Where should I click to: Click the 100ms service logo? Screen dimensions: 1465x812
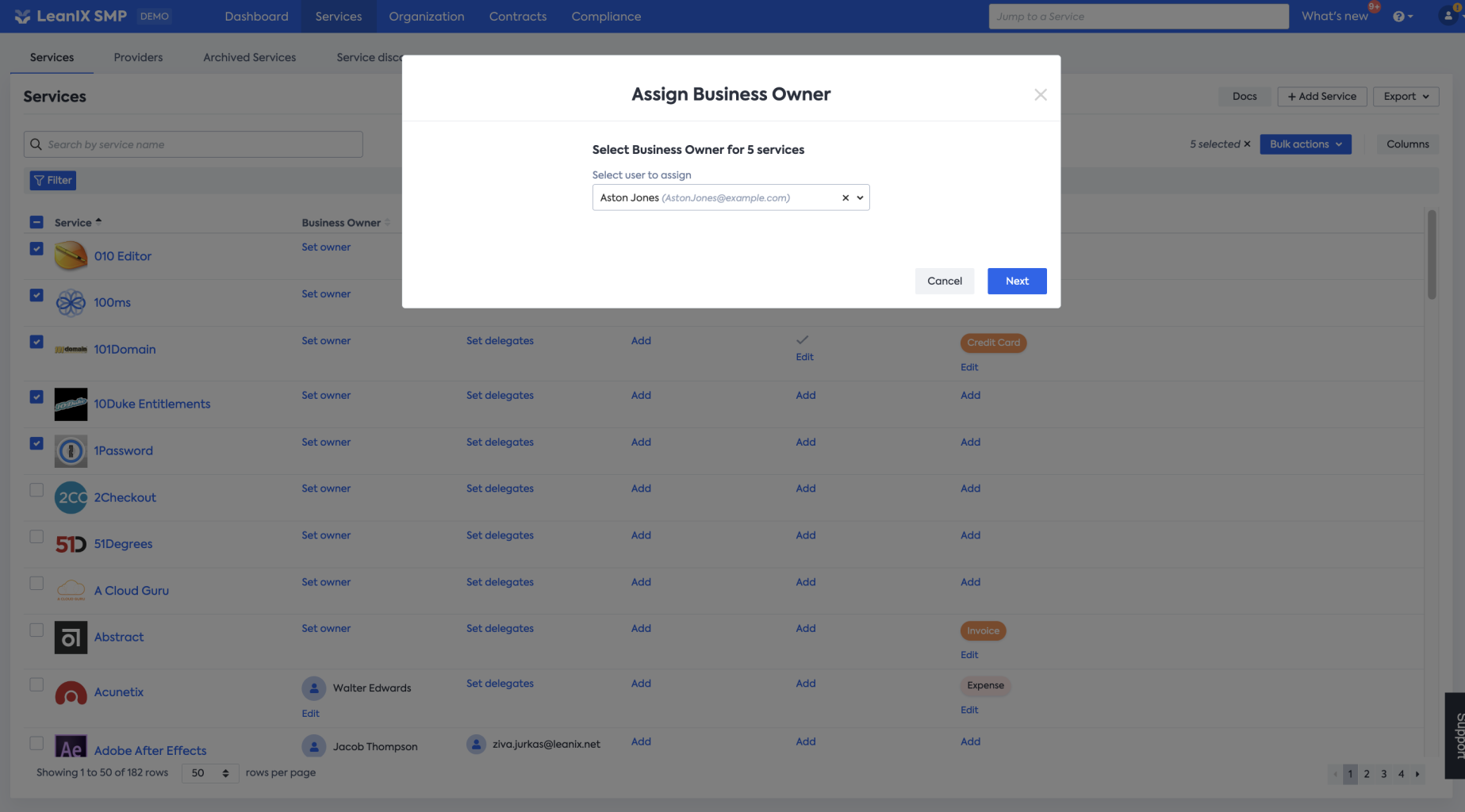coord(71,302)
